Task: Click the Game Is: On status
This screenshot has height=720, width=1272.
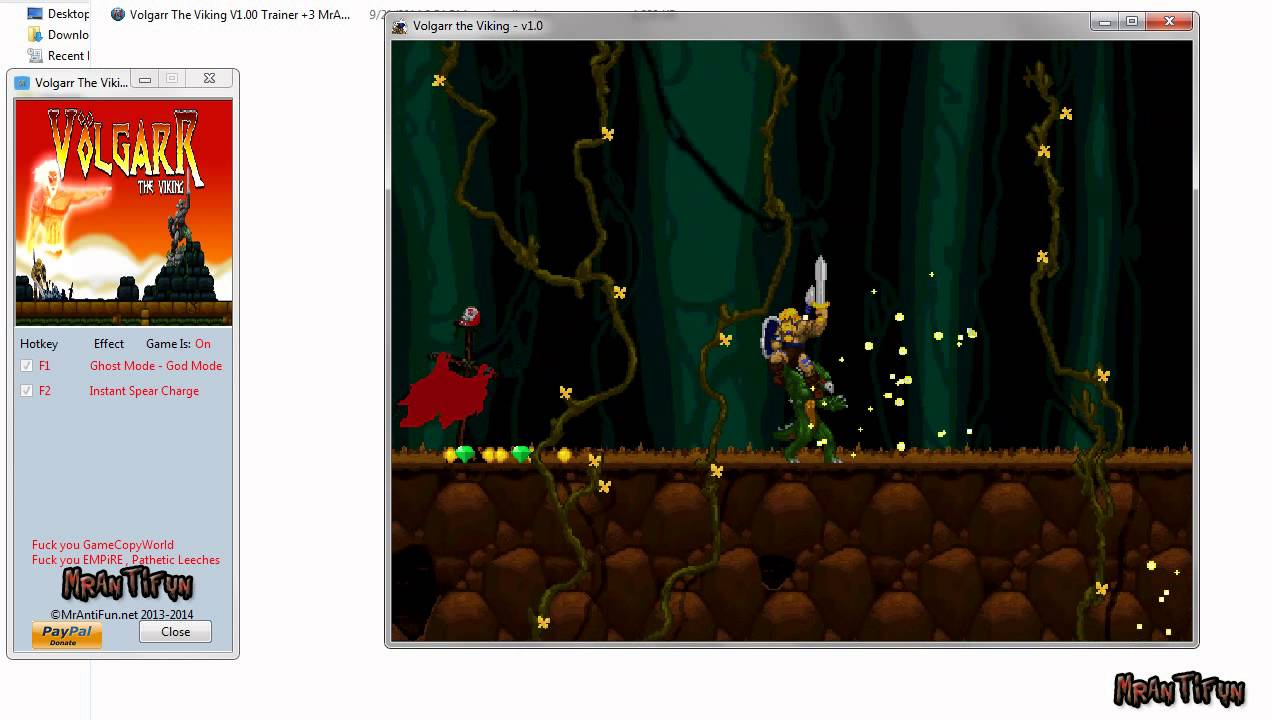Action: coord(178,344)
